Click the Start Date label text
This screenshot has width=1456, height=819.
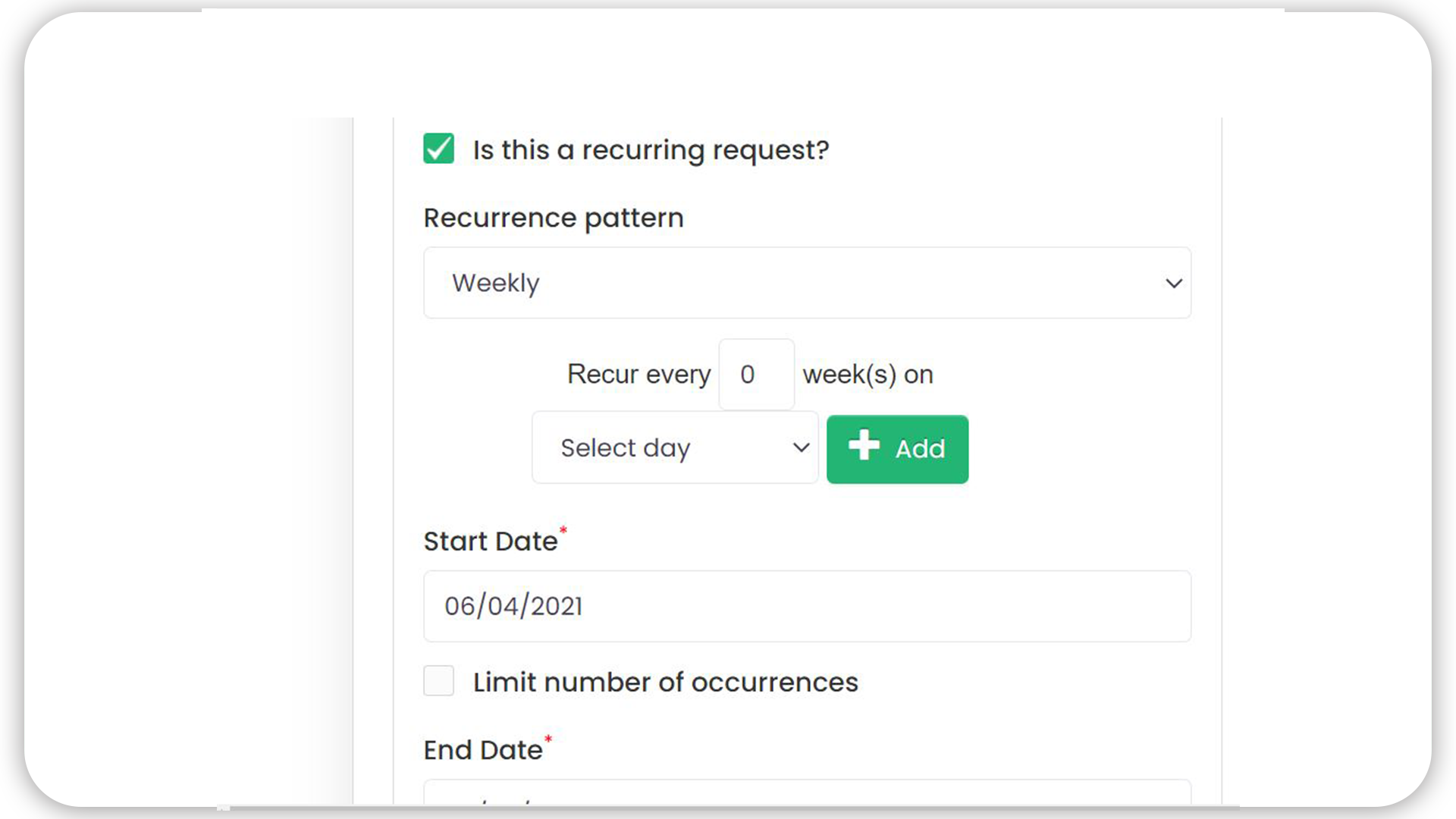491,541
